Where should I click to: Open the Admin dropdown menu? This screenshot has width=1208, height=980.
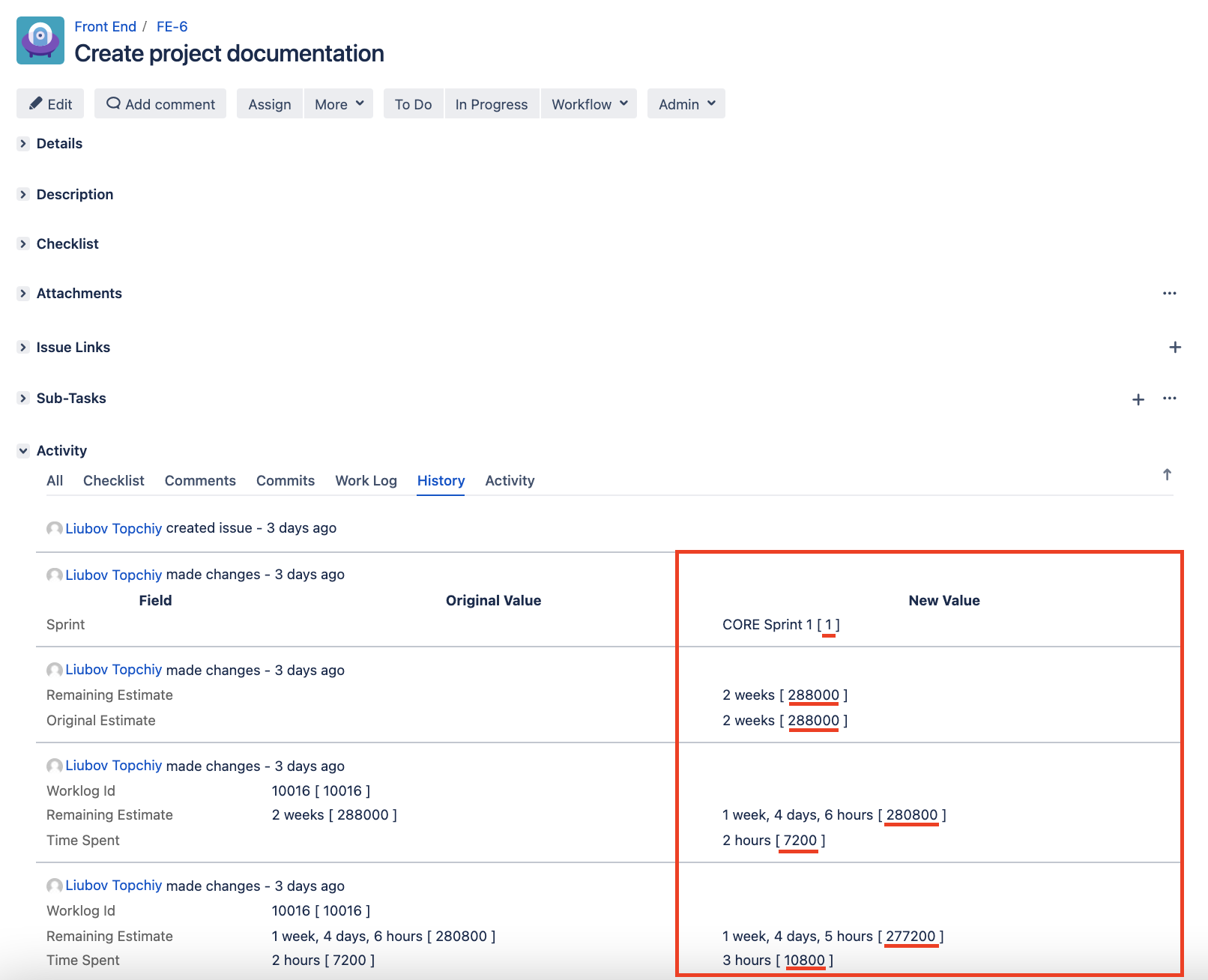686,104
